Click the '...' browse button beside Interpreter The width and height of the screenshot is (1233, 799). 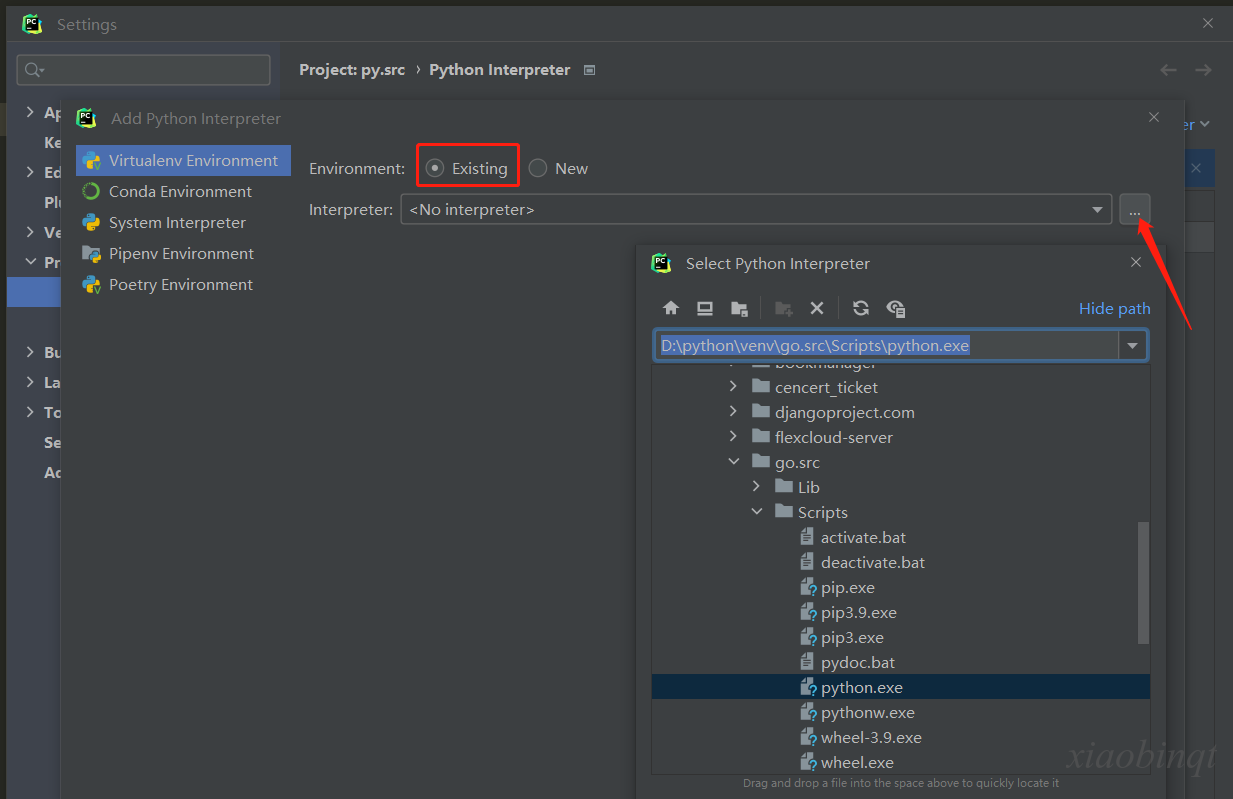click(x=1135, y=210)
